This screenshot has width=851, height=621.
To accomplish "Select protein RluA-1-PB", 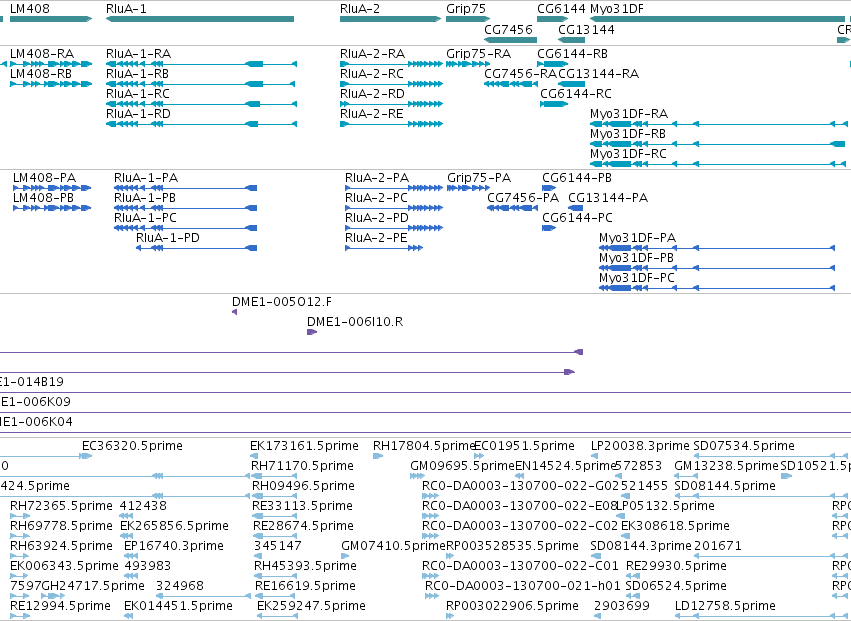I will 186,208.
